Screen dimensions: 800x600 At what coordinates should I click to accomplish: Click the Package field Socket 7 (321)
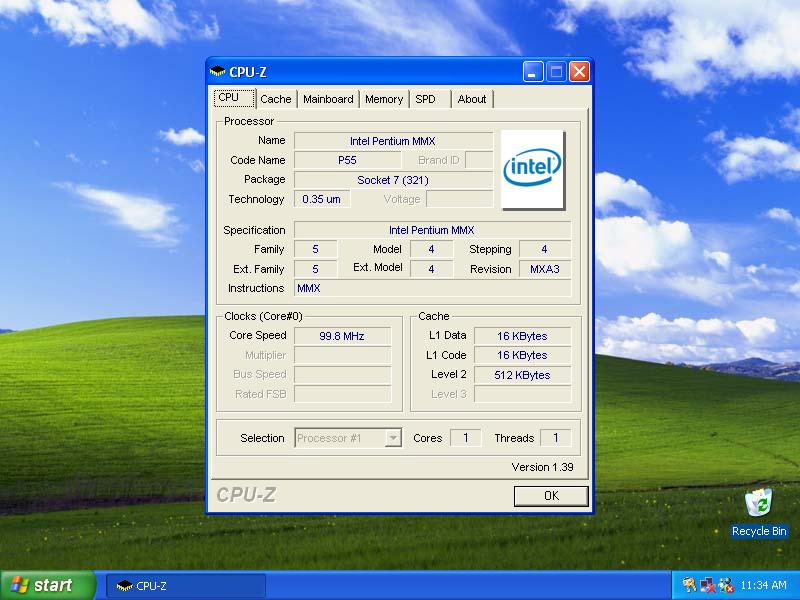[x=393, y=180]
